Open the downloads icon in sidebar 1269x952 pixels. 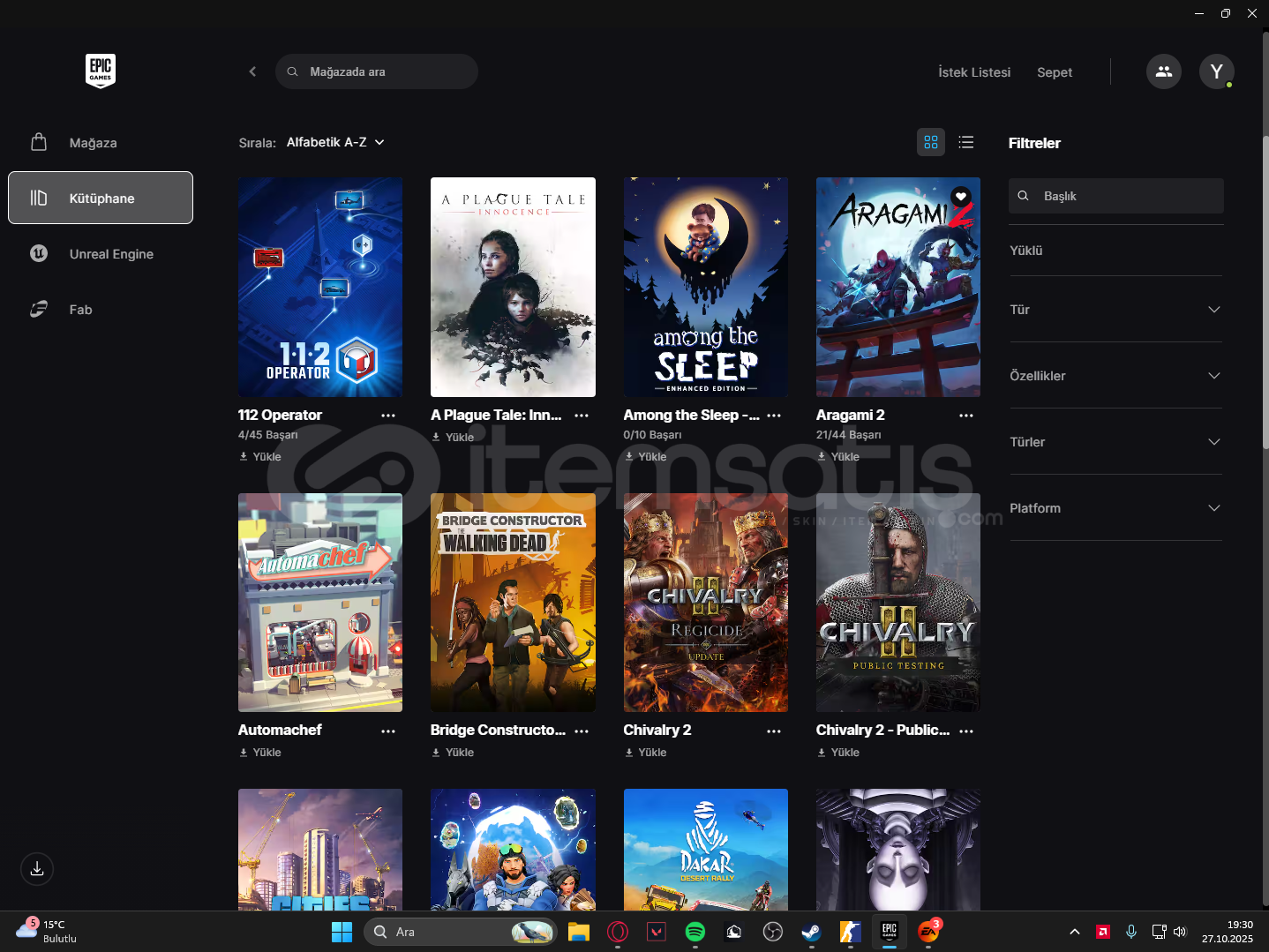[37, 869]
